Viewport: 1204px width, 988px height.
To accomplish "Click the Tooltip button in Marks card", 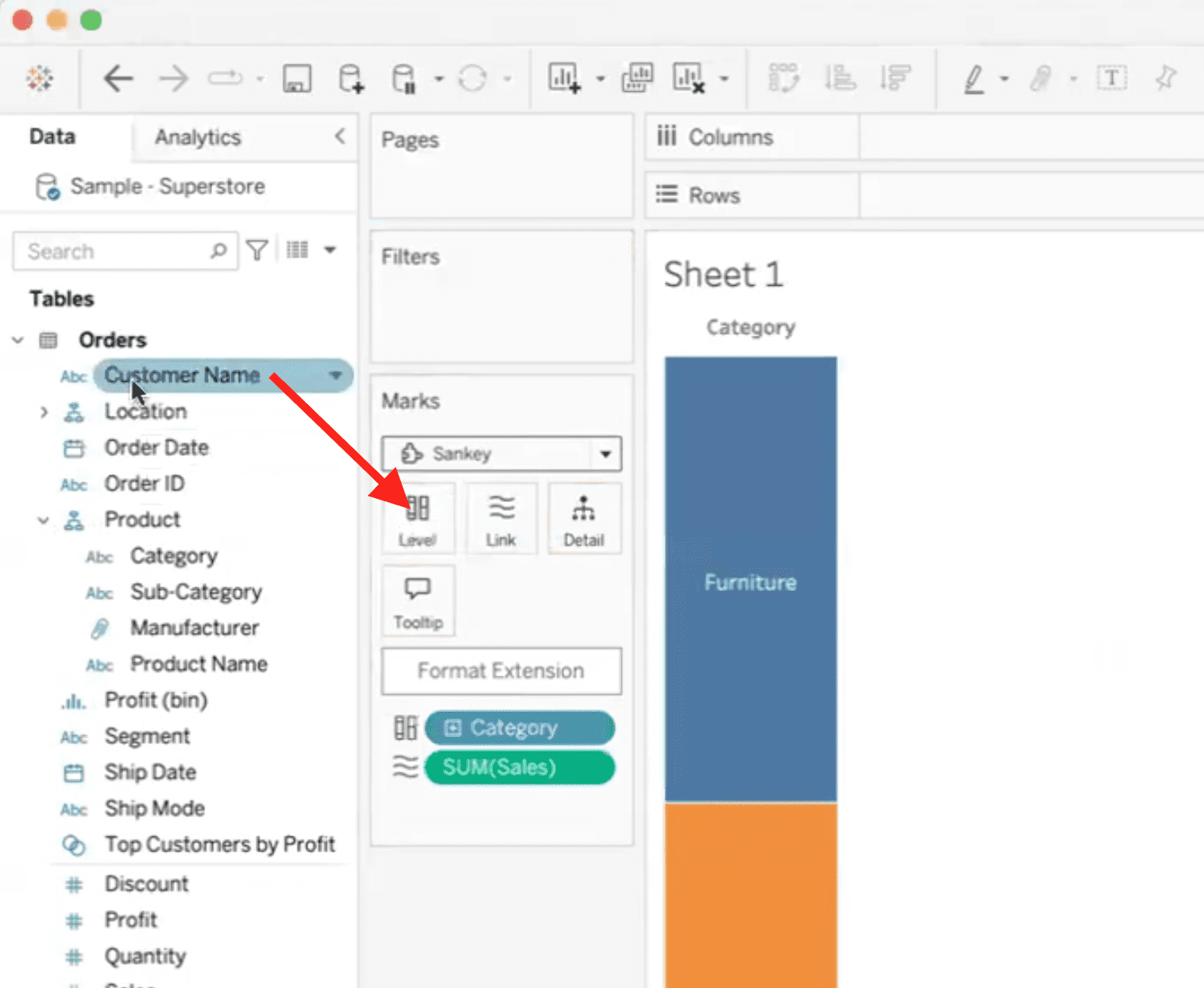I will pyautogui.click(x=418, y=601).
